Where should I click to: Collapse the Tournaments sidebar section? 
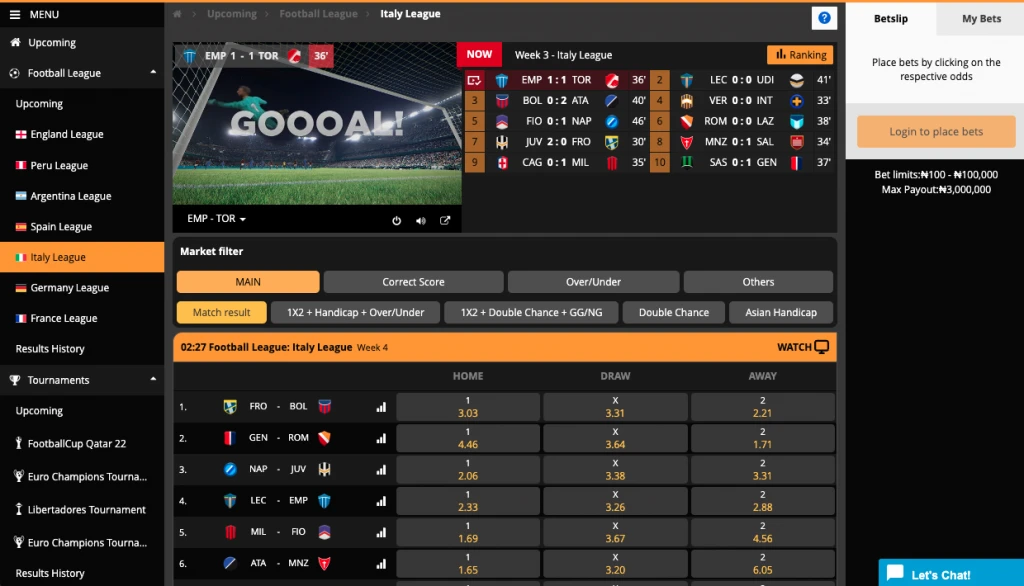click(153, 380)
